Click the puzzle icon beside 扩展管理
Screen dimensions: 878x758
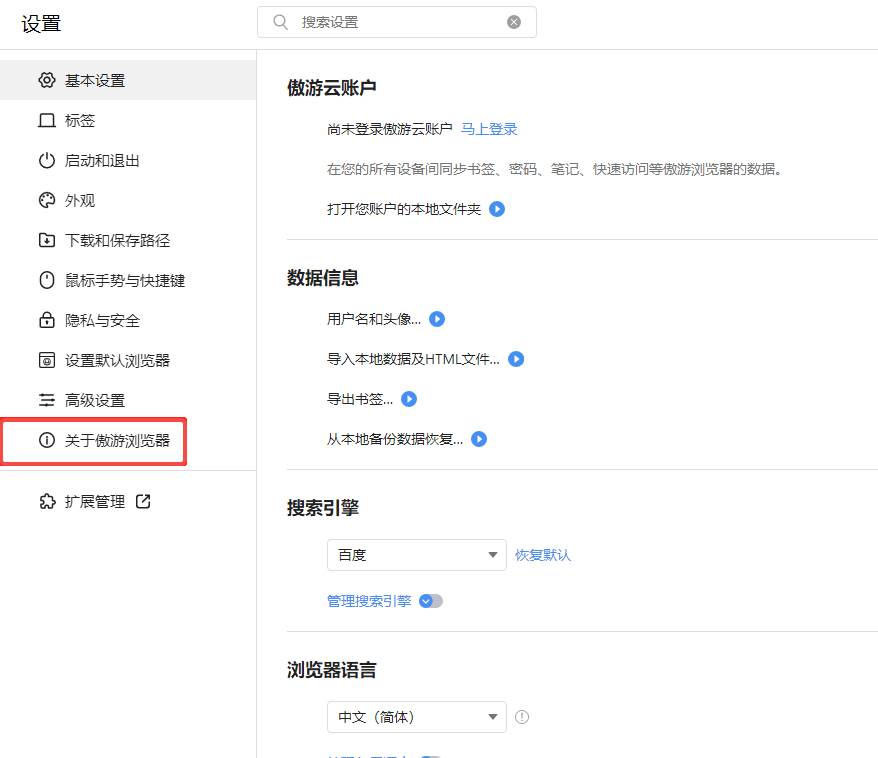[47, 501]
